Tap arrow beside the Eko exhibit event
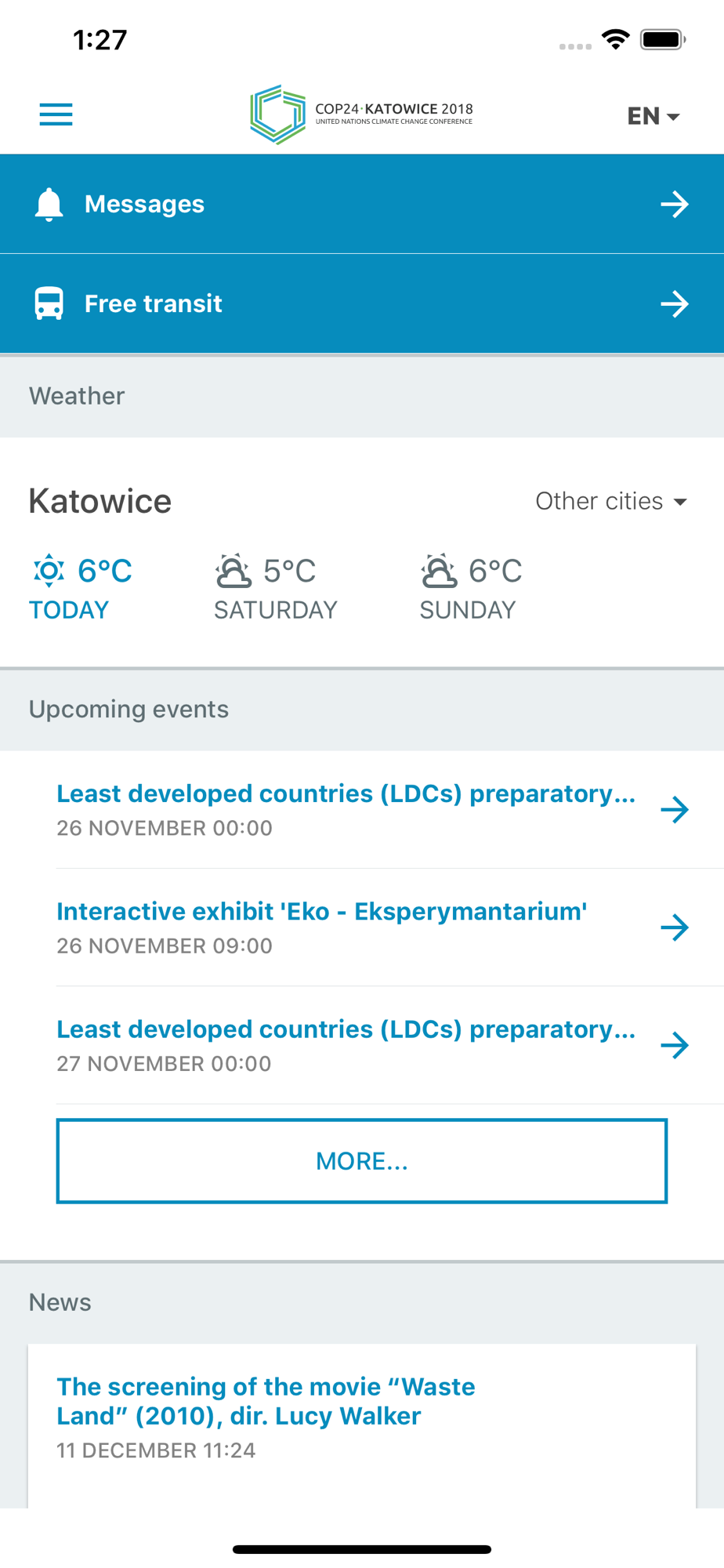 (x=674, y=927)
